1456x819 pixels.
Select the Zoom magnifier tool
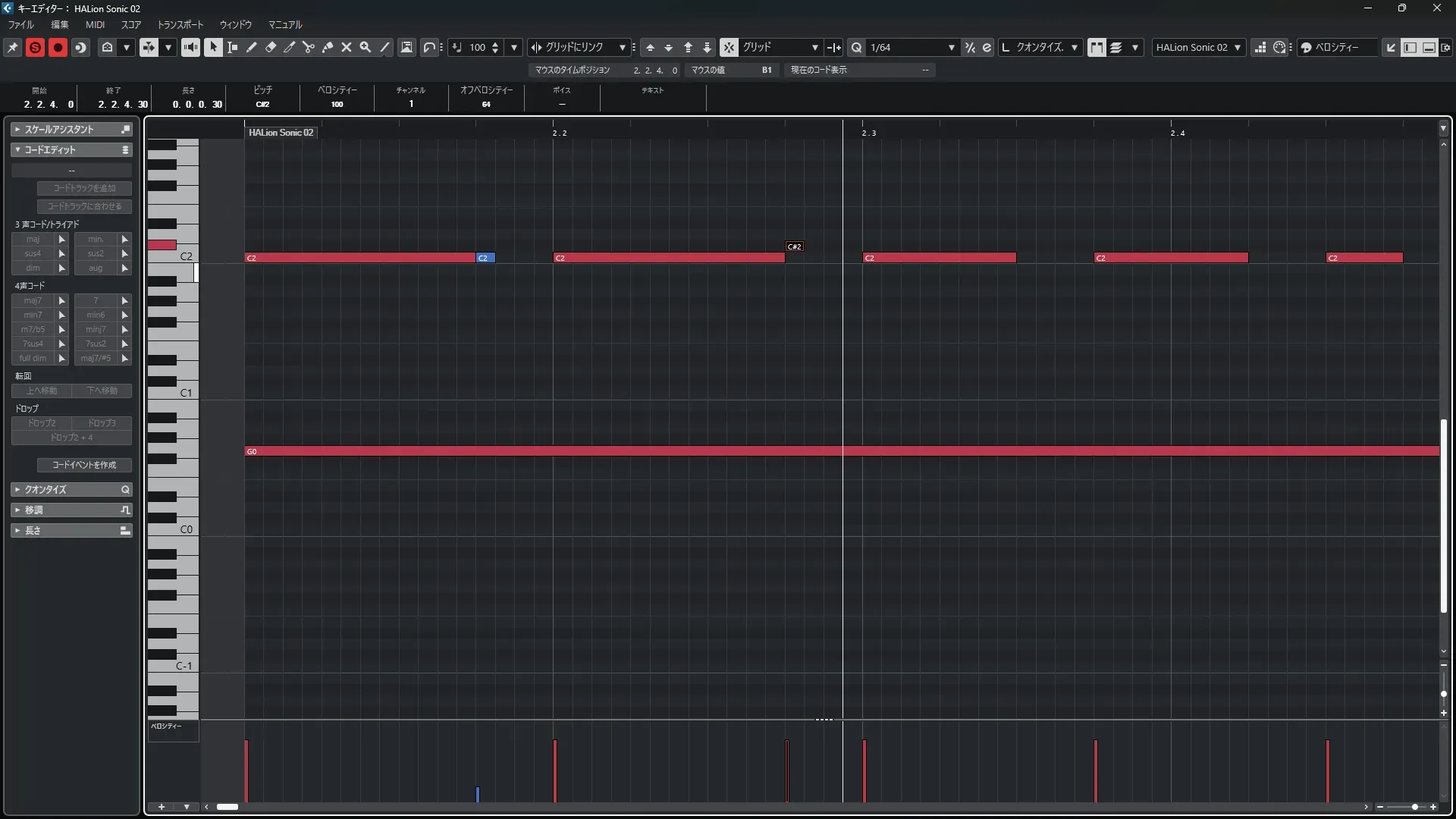coord(365,47)
